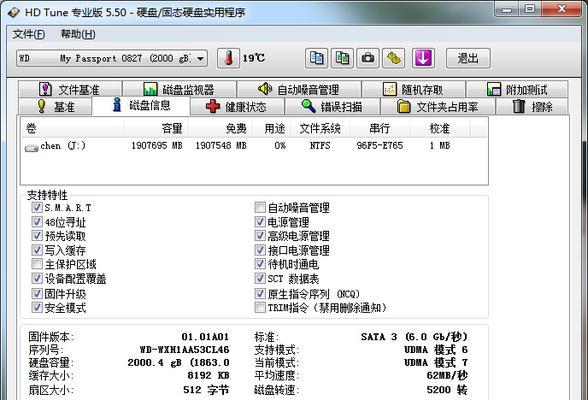Toggle the SCT 数据表 checkbox
Image resolution: width=588 pixels, height=400 pixels.
[260, 278]
